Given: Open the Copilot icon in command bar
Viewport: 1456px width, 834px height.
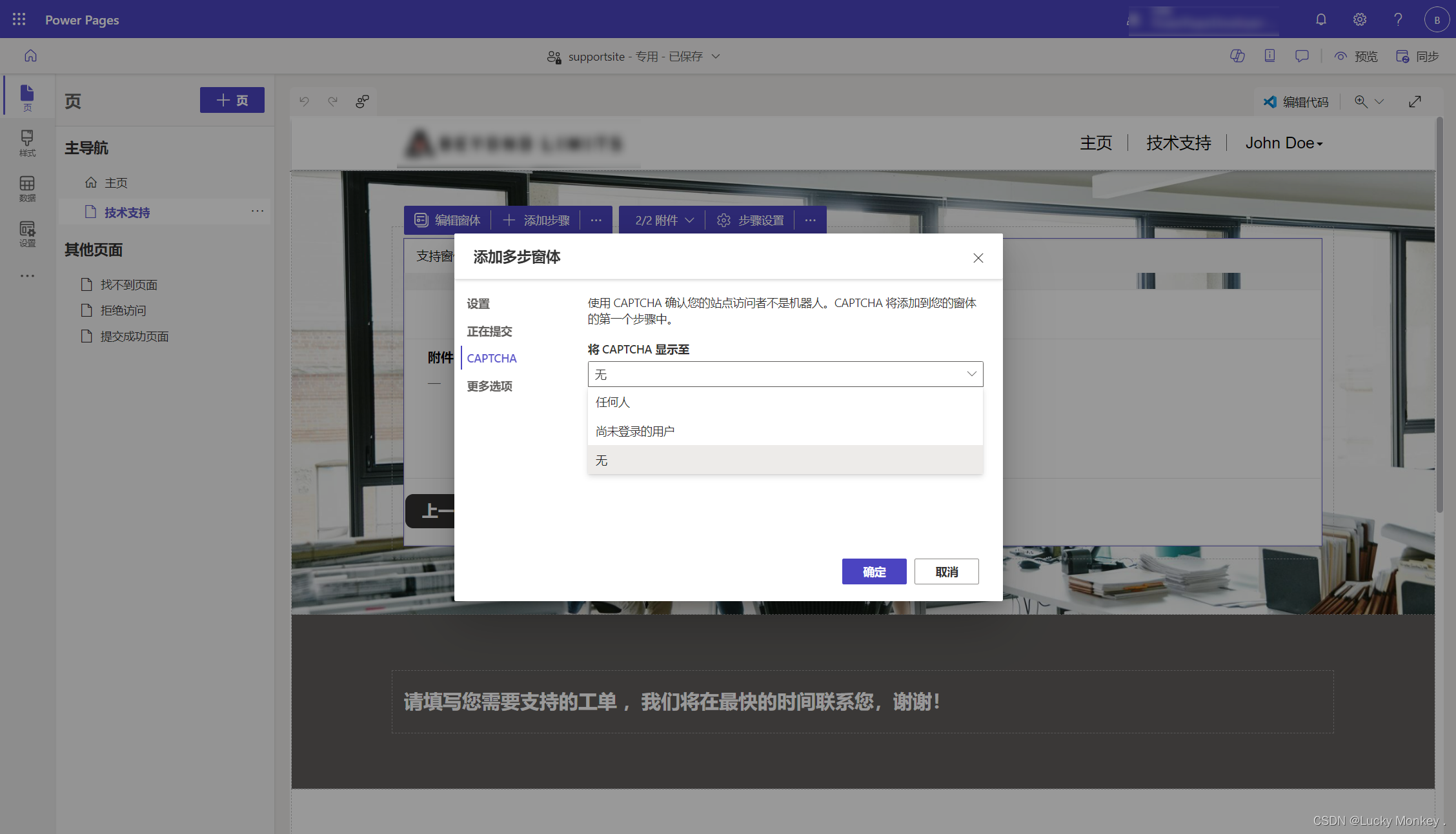Looking at the screenshot, I should [1237, 56].
